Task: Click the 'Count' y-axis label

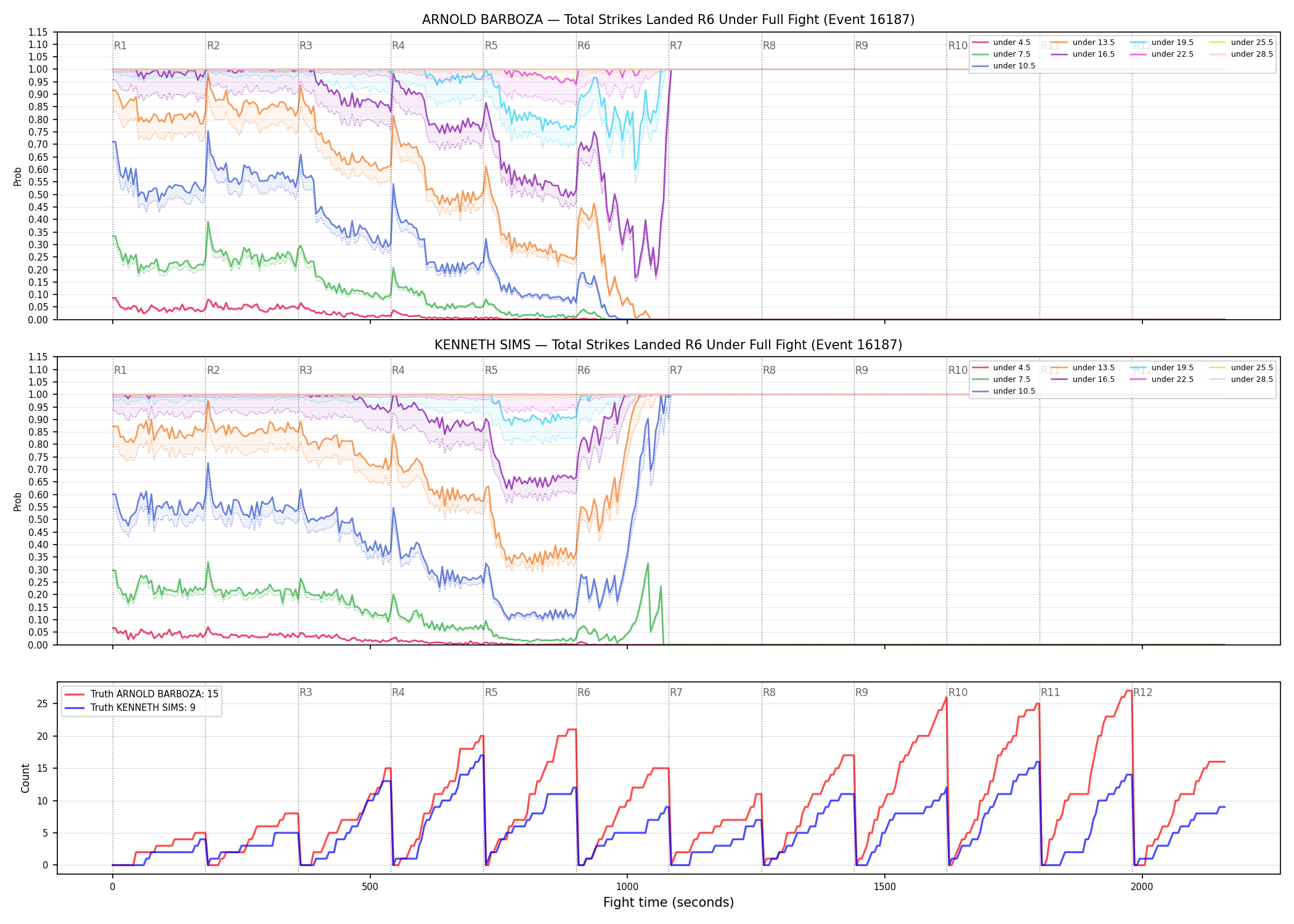Action: [x=25, y=778]
